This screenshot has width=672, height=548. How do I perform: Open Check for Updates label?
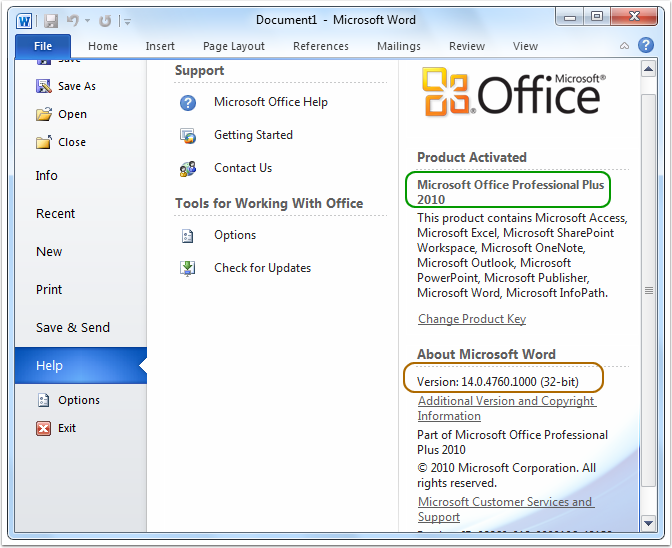point(262,268)
